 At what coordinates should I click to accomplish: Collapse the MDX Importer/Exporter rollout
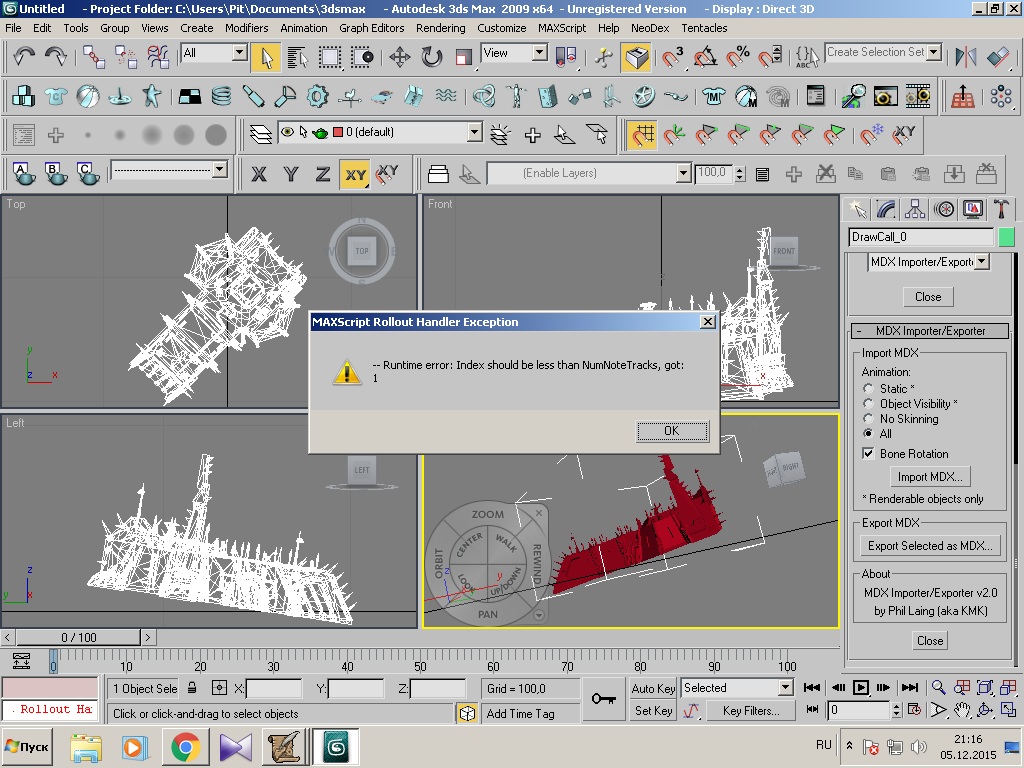click(930, 331)
